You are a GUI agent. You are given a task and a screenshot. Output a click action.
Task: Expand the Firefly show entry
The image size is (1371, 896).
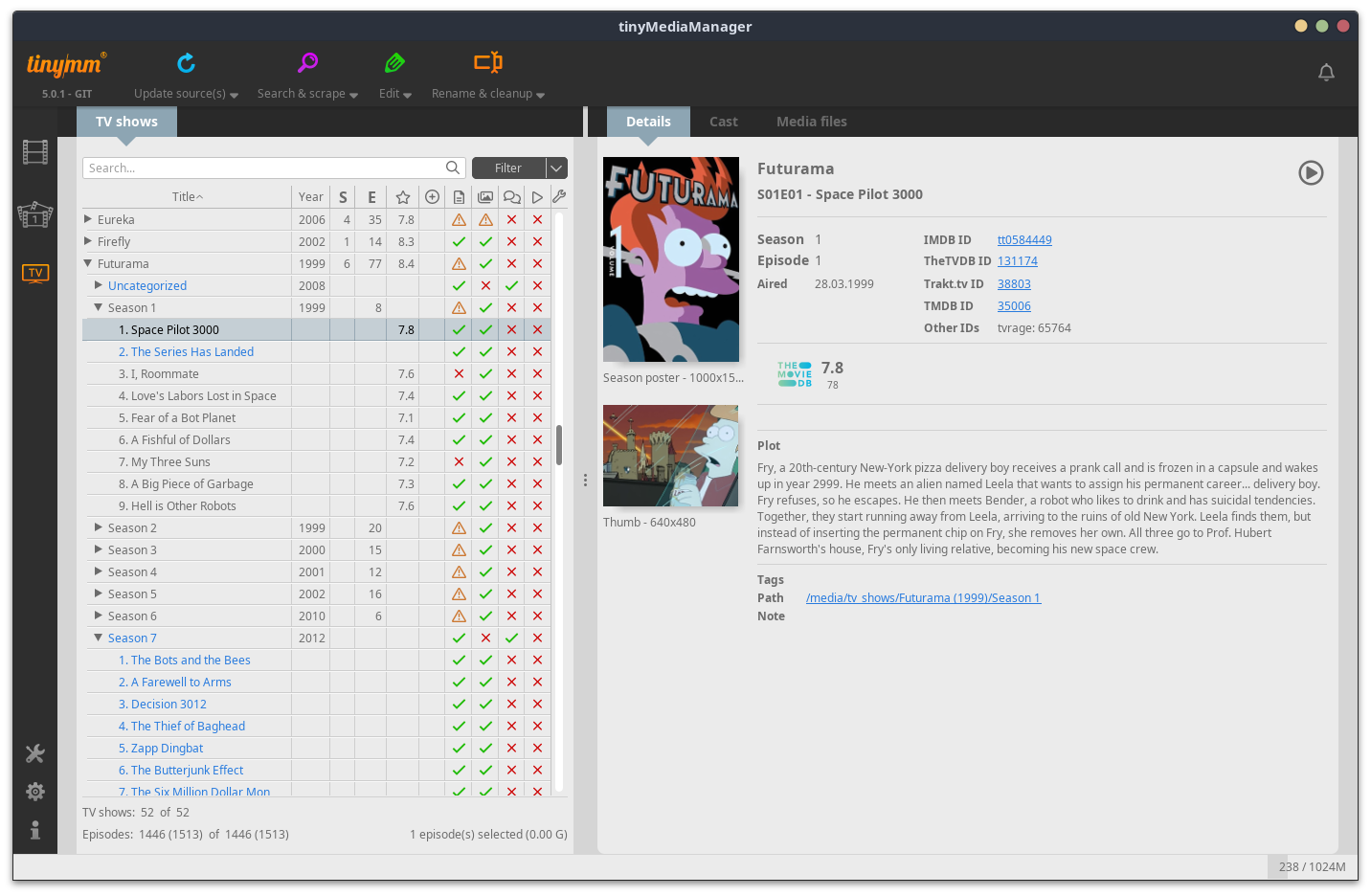point(88,241)
